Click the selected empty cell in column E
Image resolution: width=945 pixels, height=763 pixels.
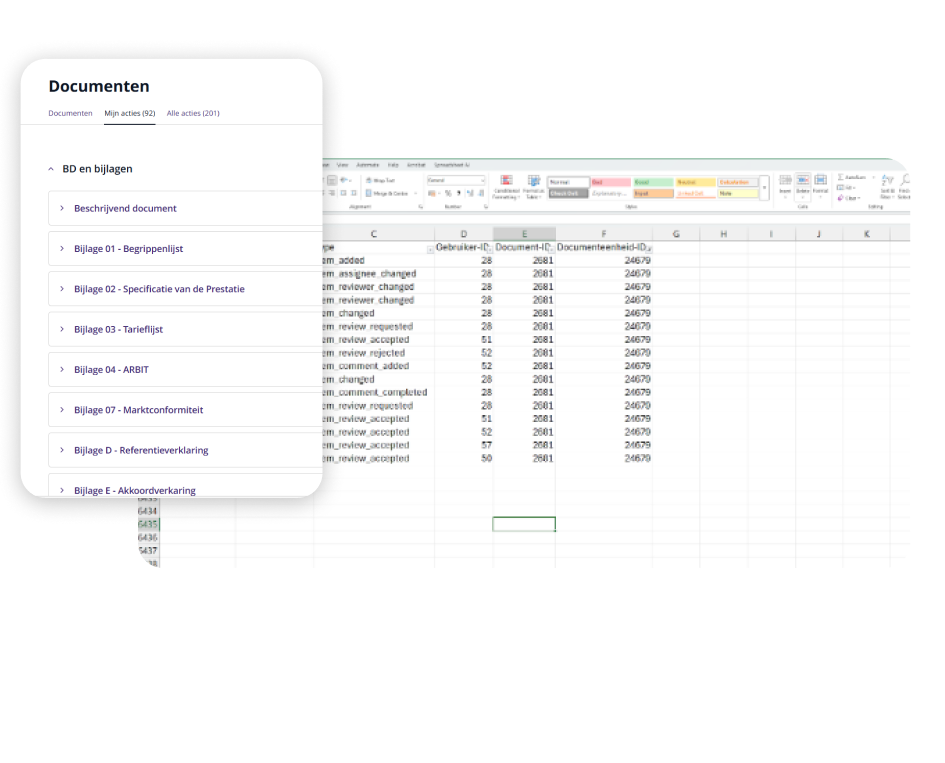(x=524, y=524)
